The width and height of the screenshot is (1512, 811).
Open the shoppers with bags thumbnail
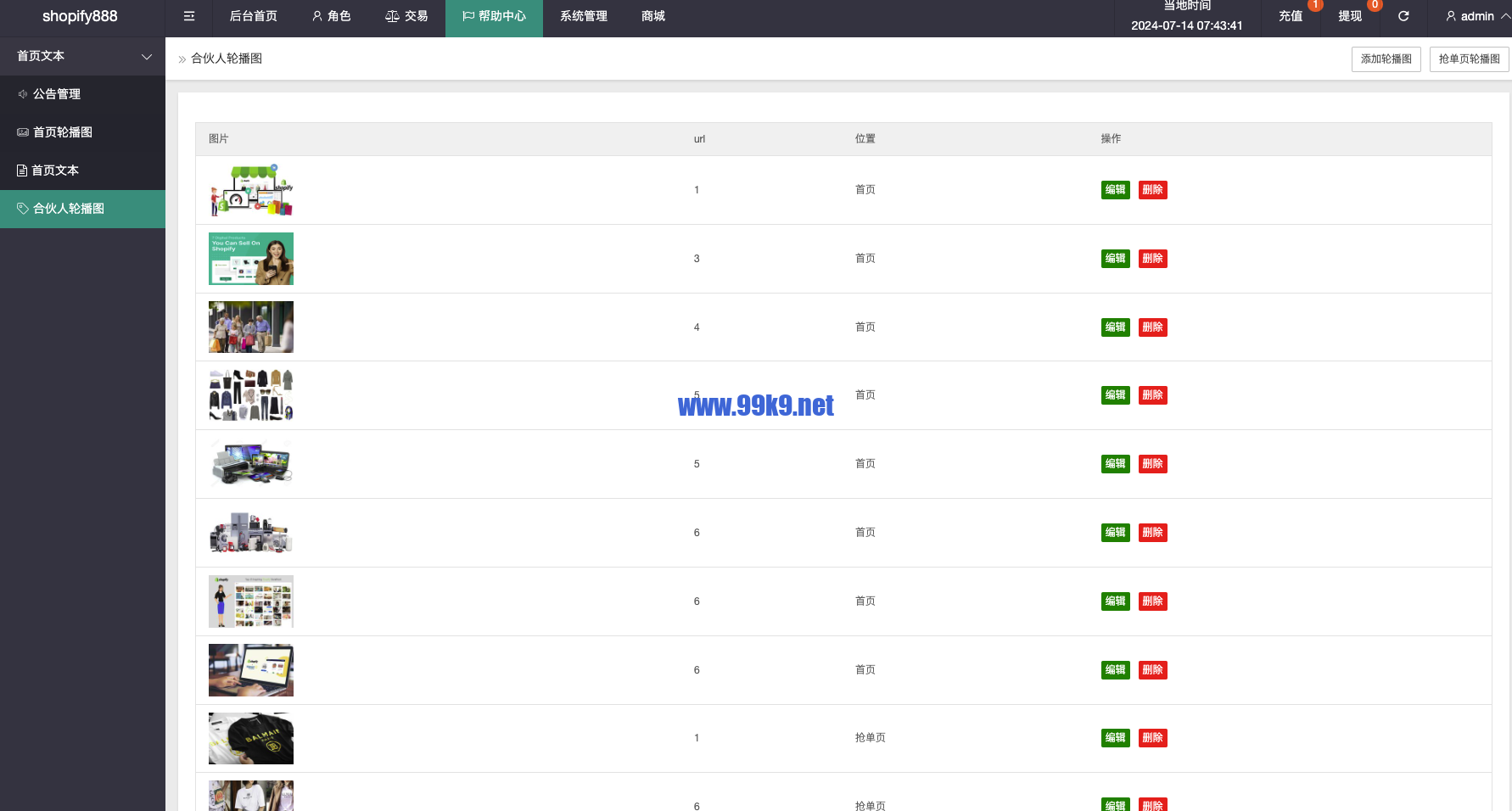(x=251, y=327)
